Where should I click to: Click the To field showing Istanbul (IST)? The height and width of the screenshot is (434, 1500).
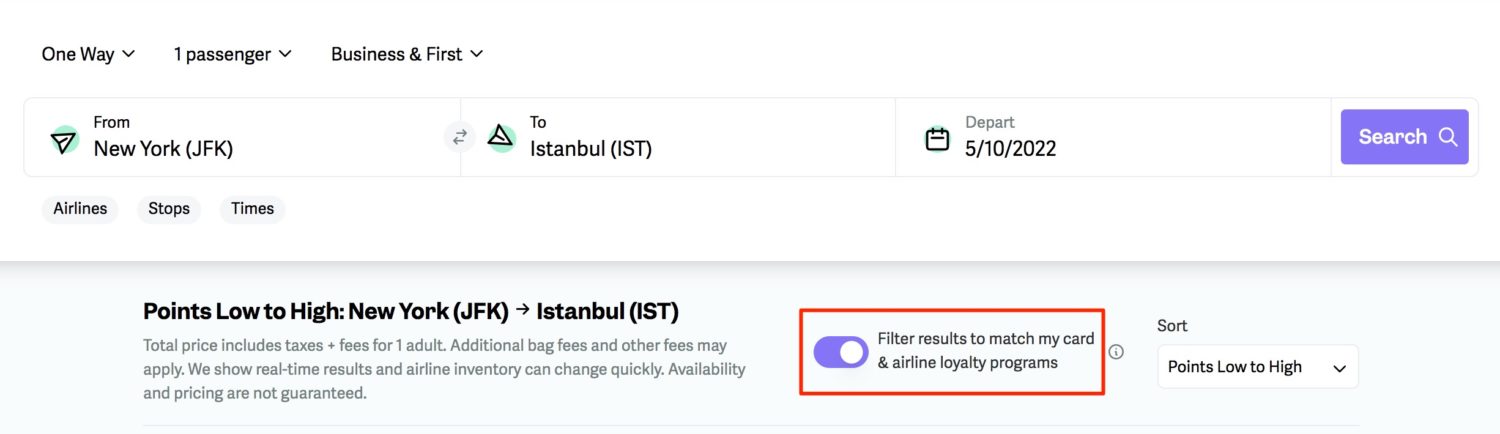(678, 137)
